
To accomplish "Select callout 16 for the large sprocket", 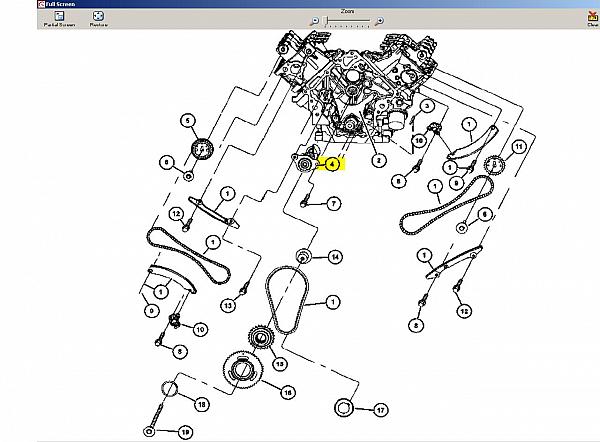I will [288, 392].
